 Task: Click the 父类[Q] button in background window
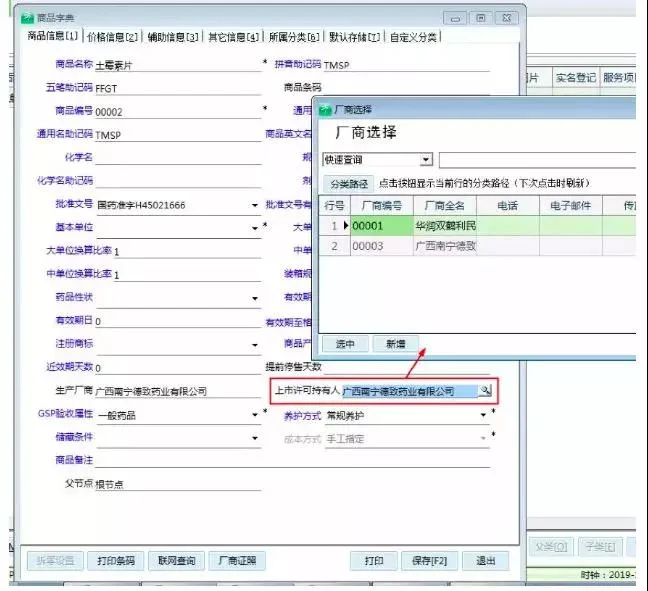point(551,547)
